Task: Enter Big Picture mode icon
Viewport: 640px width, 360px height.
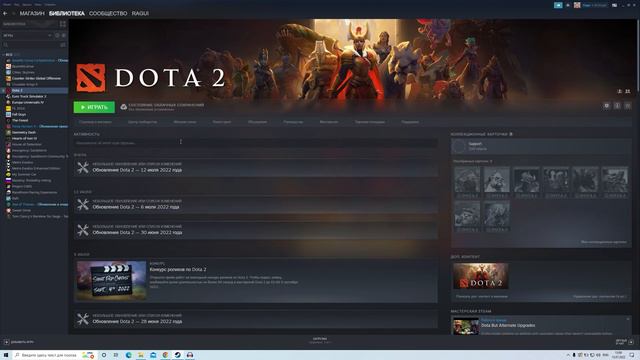Action: [x=614, y=5]
